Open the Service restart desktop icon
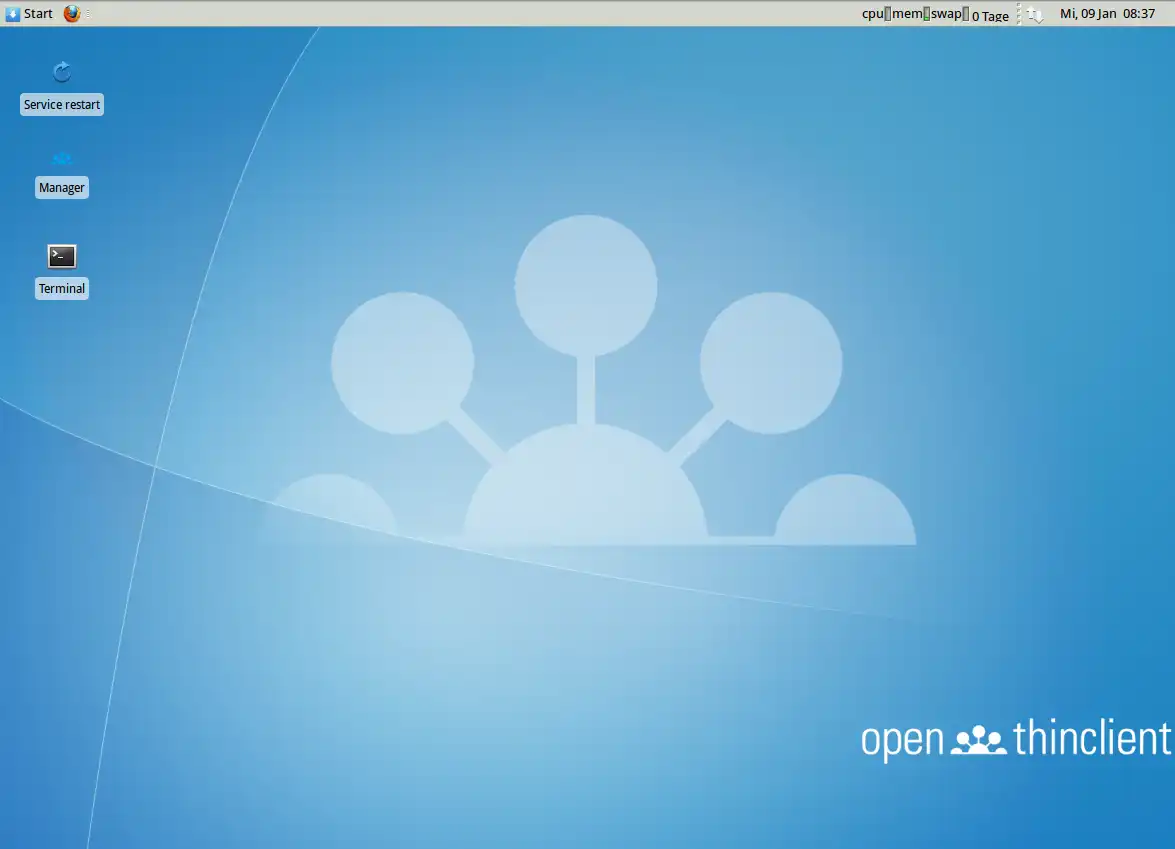Screen dimensions: 1175x849 click(62, 72)
